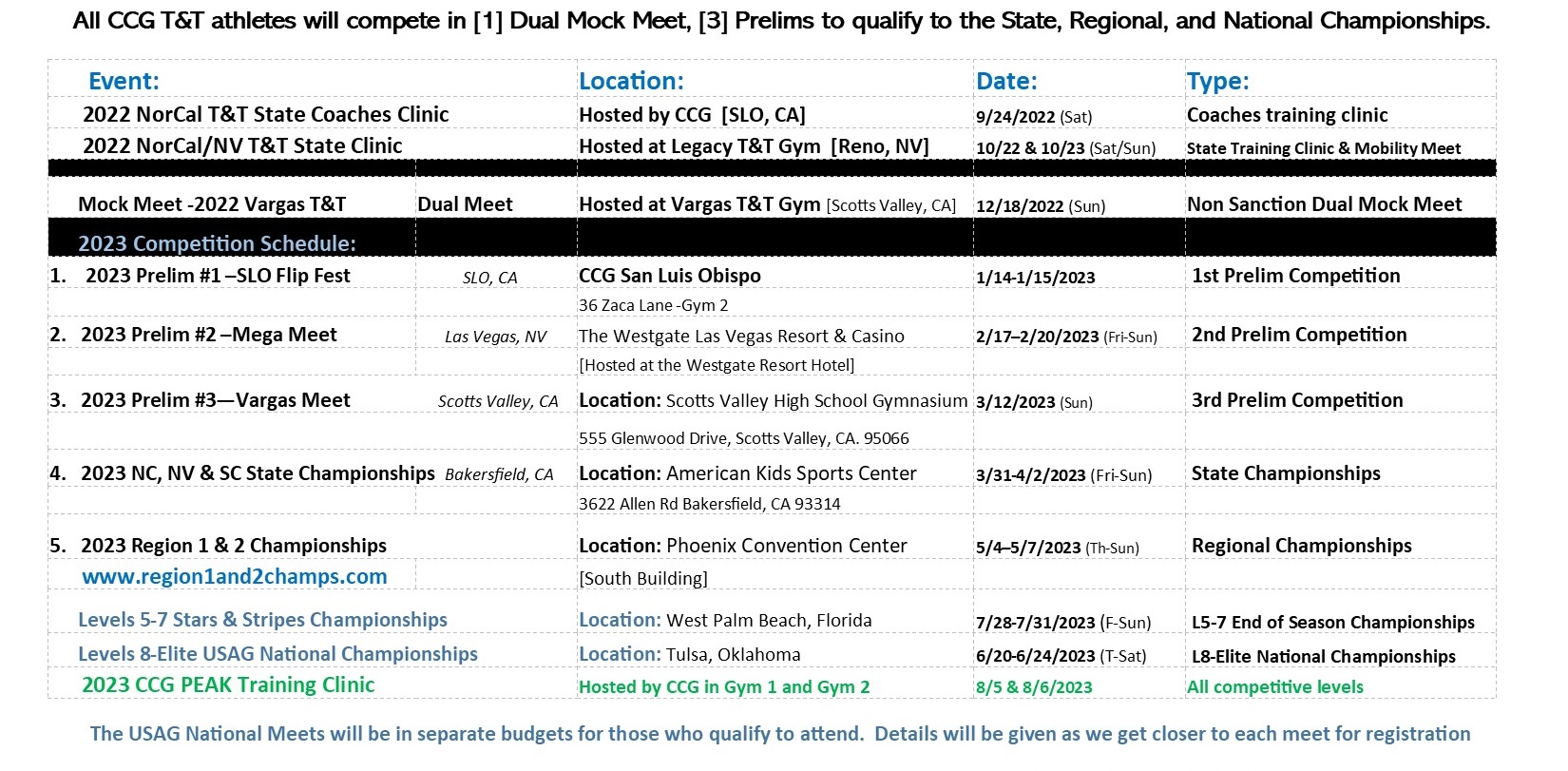Select Levels 5-7 Stars & Stripes Championships
Image resolution: width=1568 pixels, height=771 pixels.
coord(262,620)
